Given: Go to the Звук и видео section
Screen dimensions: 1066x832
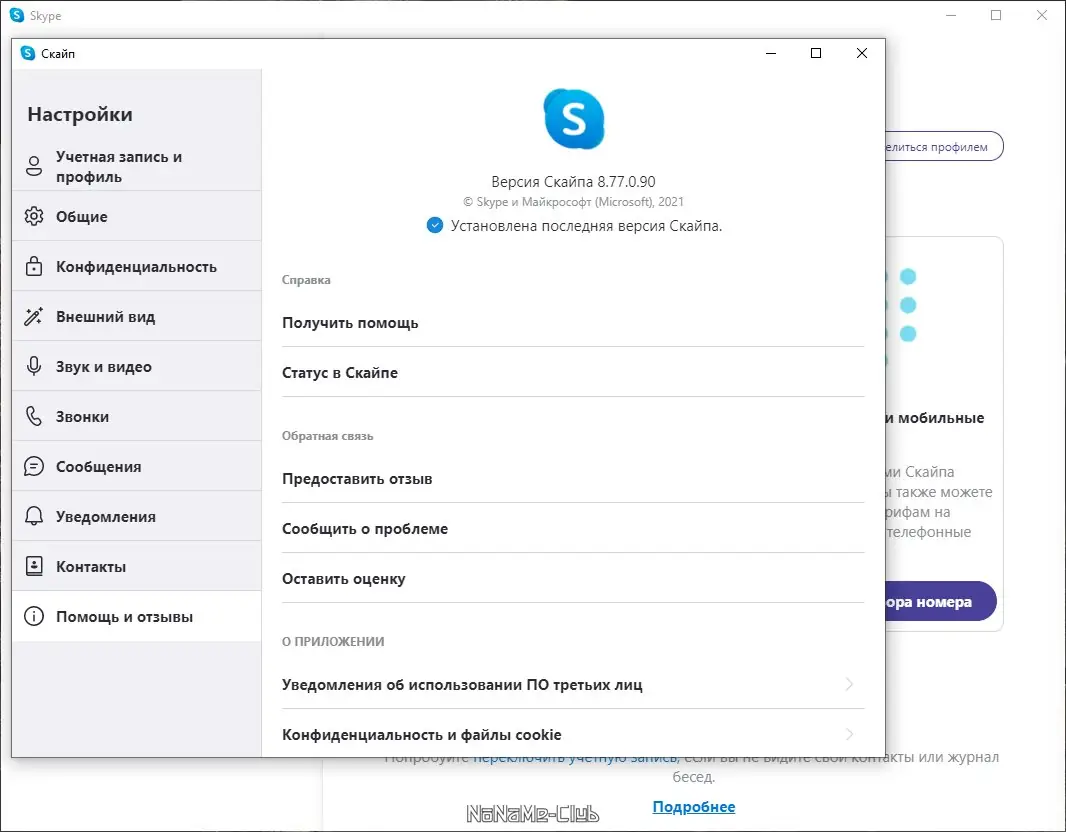Looking at the screenshot, I should [137, 366].
